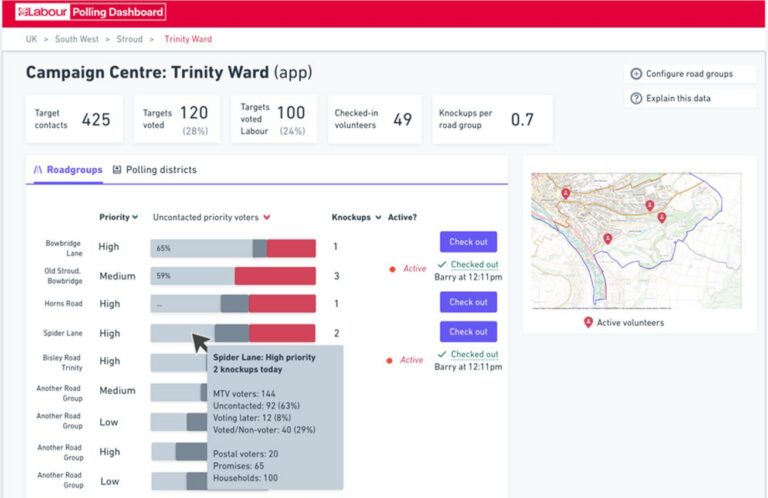Expand Uncontacted priority voters dropdown
Image resolution: width=768 pixels, height=498 pixels.
click(268, 217)
